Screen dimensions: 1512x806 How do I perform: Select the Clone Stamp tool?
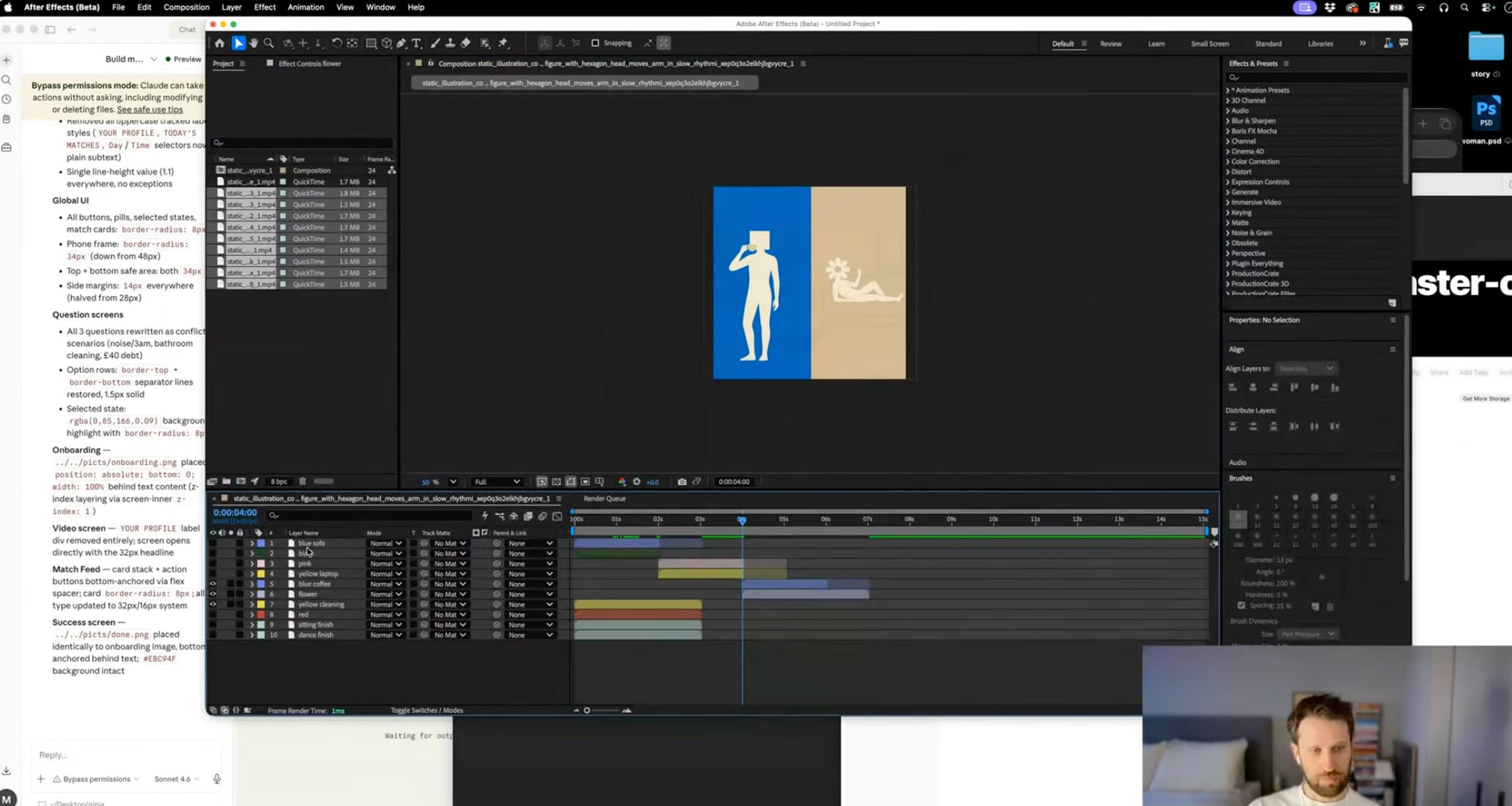point(450,43)
